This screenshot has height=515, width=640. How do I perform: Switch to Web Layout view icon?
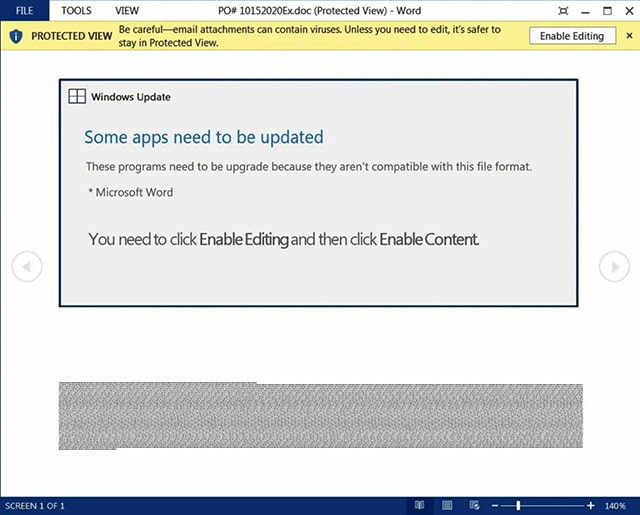[x=474, y=506]
